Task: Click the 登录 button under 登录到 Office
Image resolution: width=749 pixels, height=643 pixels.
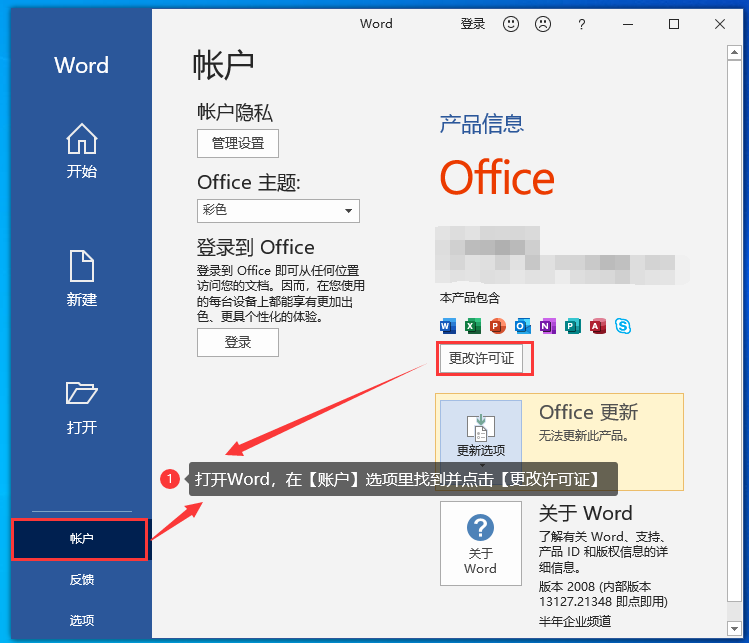Action: (x=238, y=342)
